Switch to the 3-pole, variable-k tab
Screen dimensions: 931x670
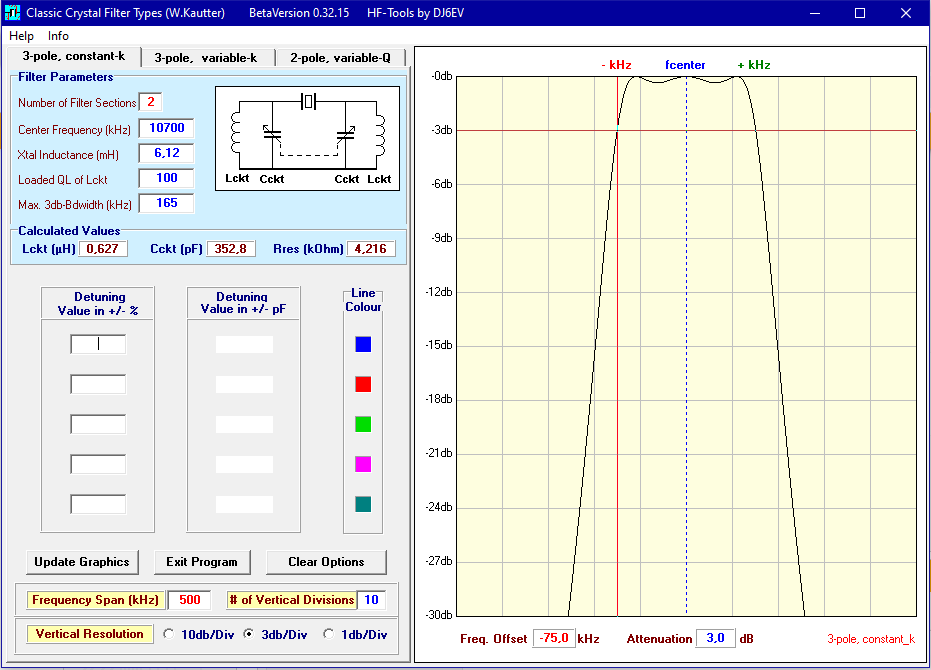pyautogui.click(x=206, y=58)
